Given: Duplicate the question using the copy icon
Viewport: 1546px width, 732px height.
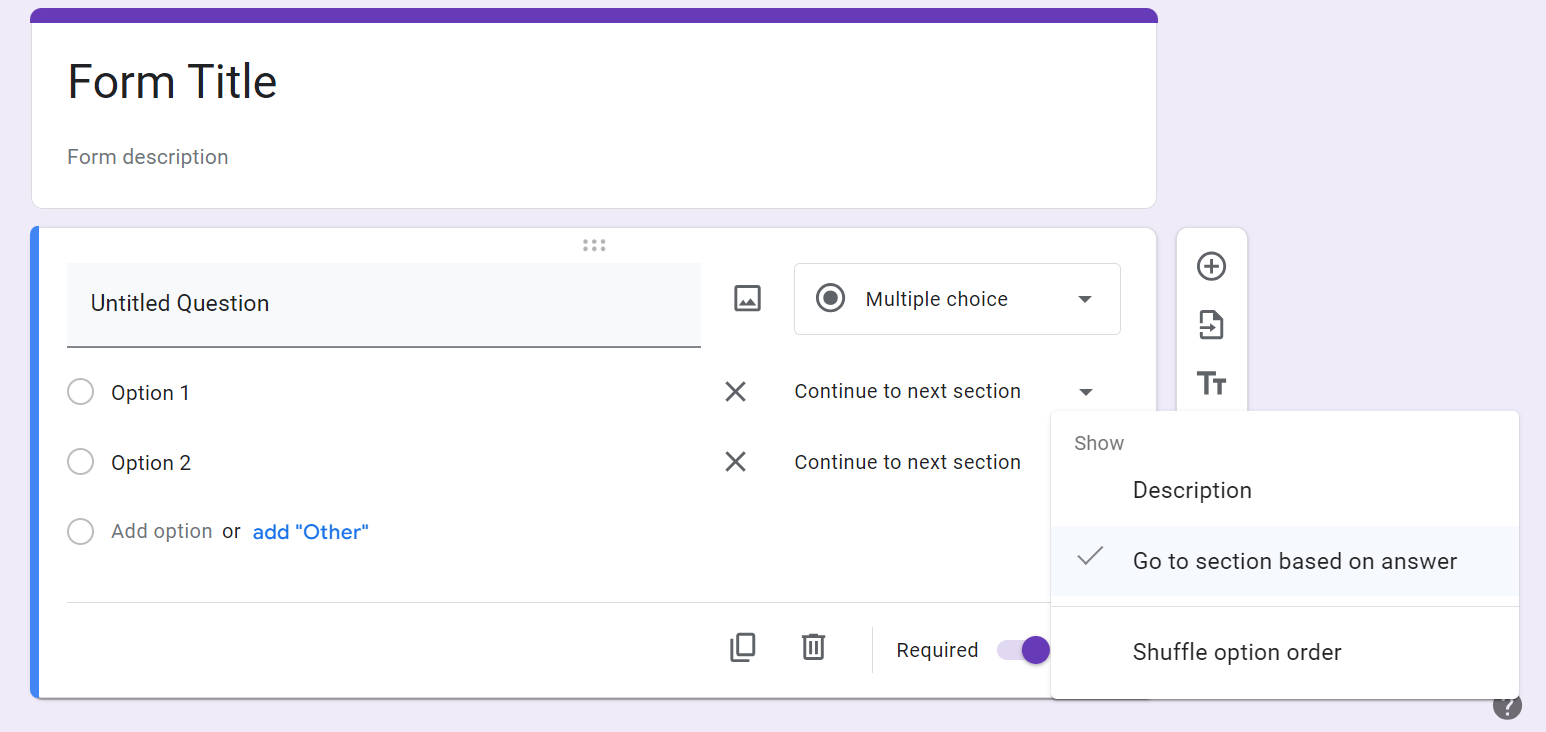Looking at the screenshot, I should pos(742,648).
